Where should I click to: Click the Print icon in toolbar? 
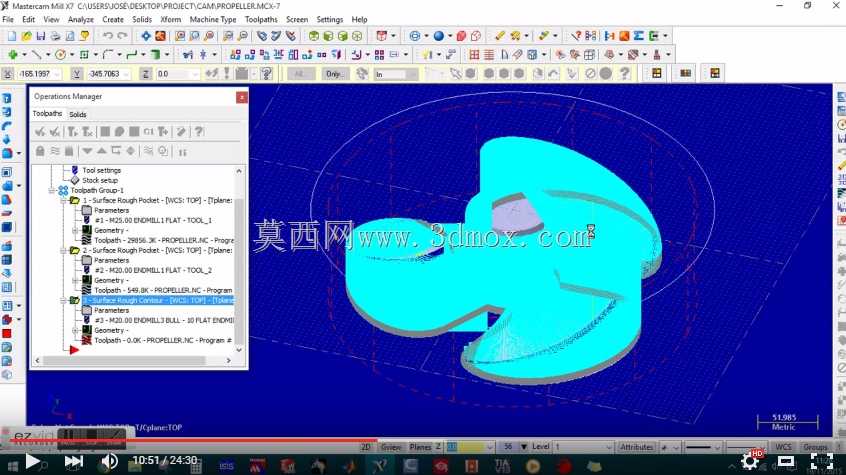point(55,36)
